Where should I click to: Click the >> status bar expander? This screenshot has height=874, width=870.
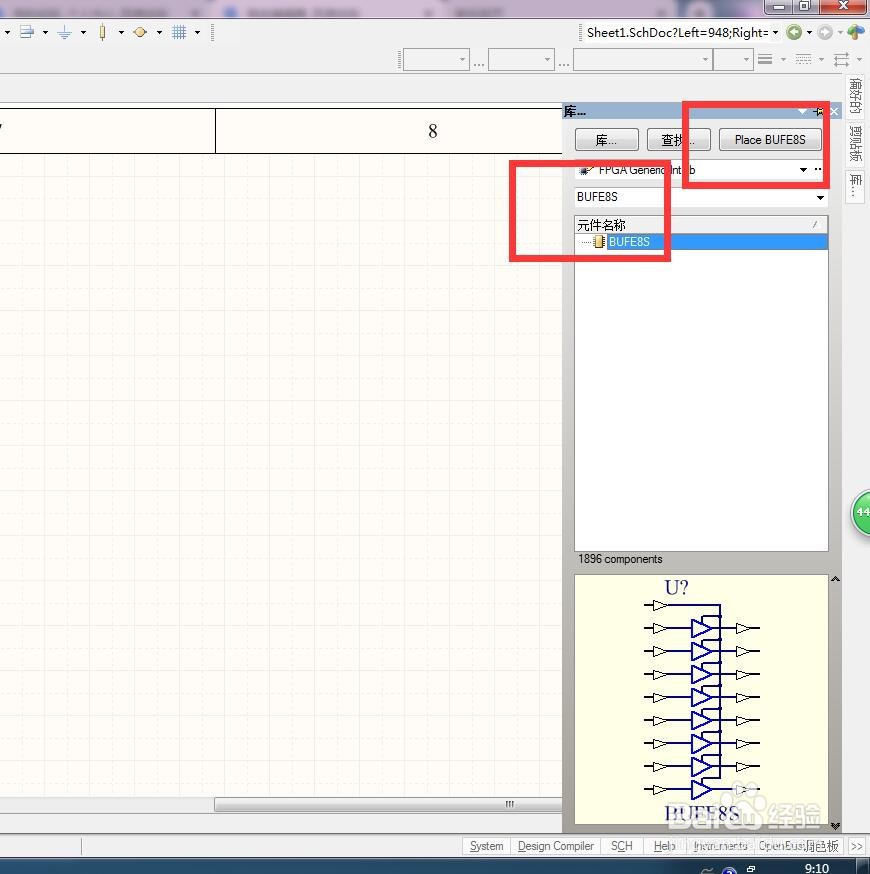(856, 846)
